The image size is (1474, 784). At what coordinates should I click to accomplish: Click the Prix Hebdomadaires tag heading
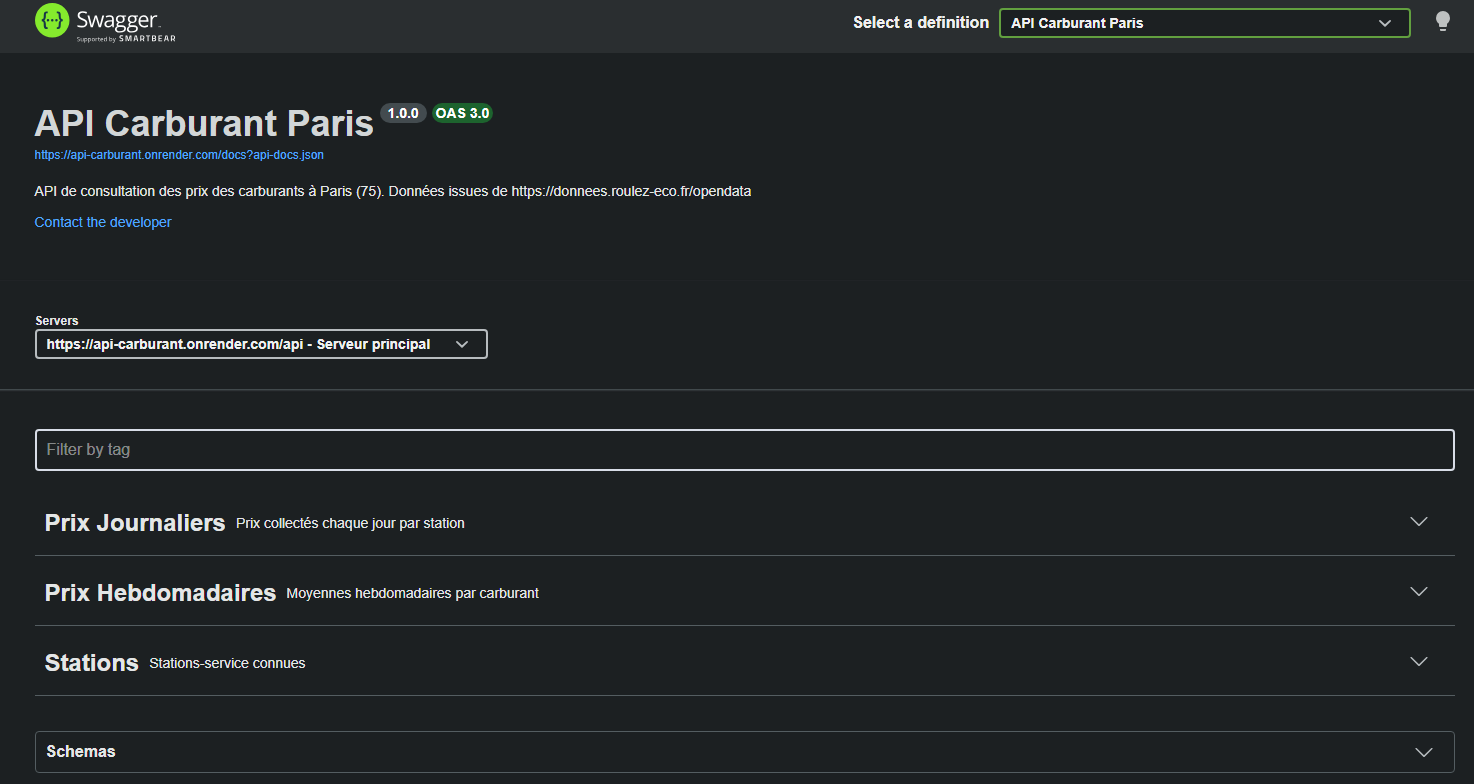click(x=160, y=593)
